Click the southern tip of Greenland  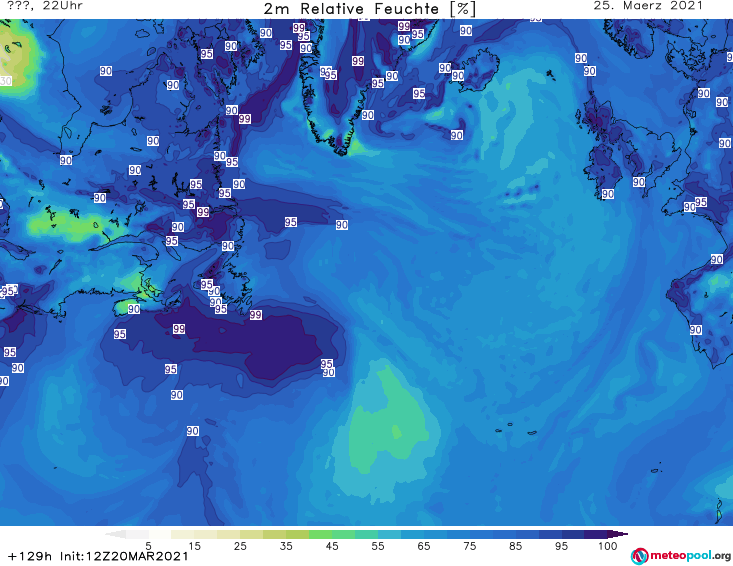point(342,149)
